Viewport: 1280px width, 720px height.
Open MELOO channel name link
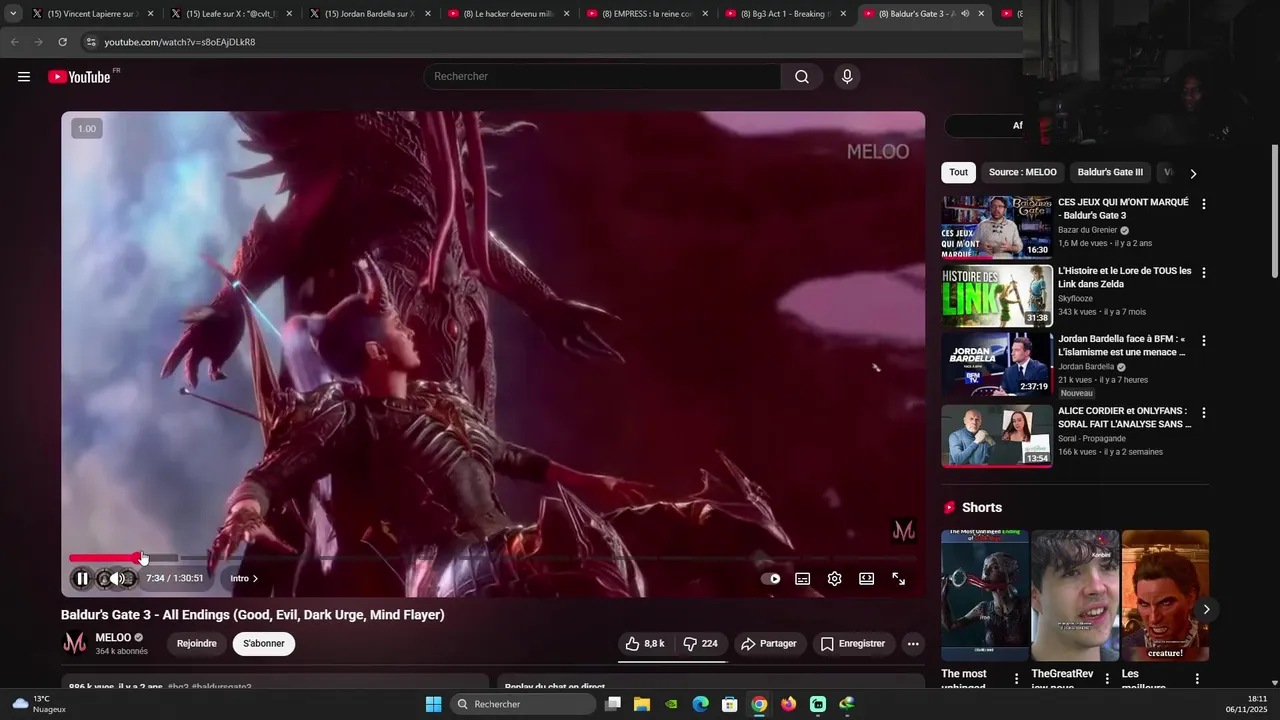pyautogui.click(x=113, y=638)
